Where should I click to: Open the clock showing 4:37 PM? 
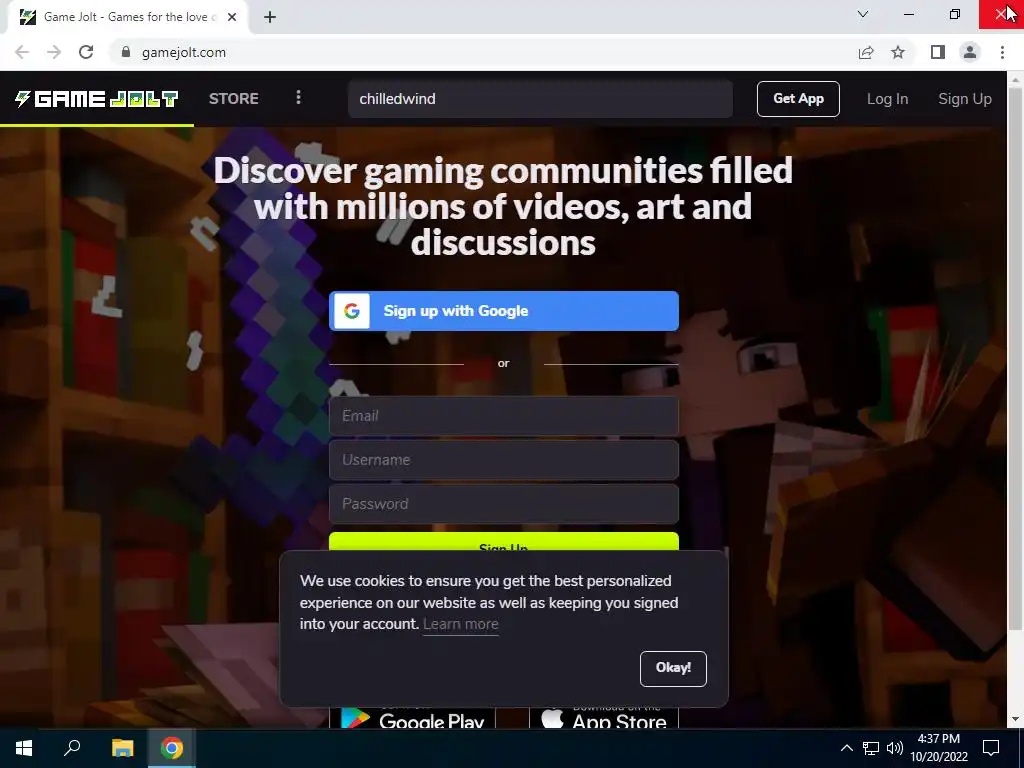click(x=938, y=748)
